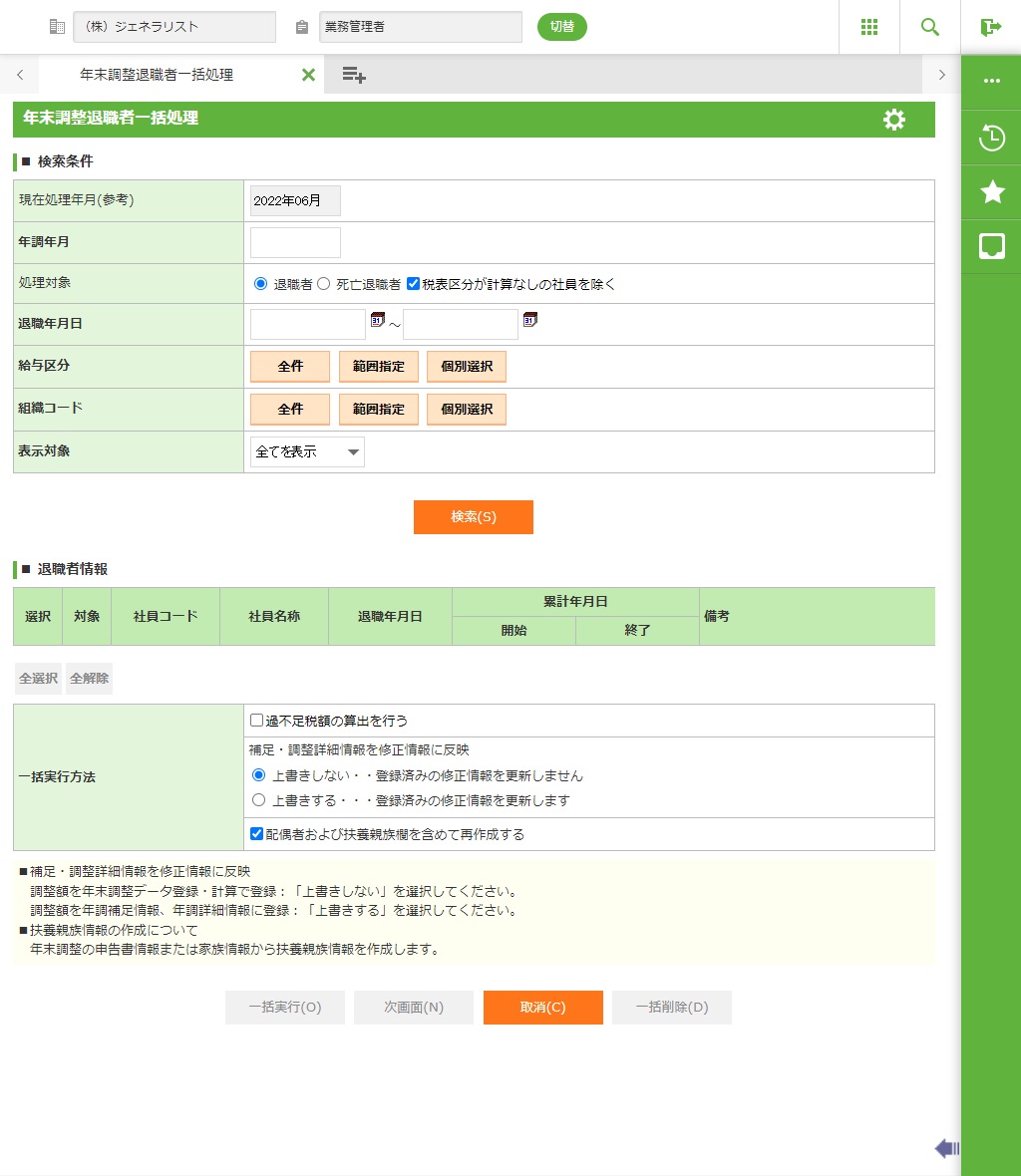
Task: Open the app grid menu icon
Action: point(868,27)
